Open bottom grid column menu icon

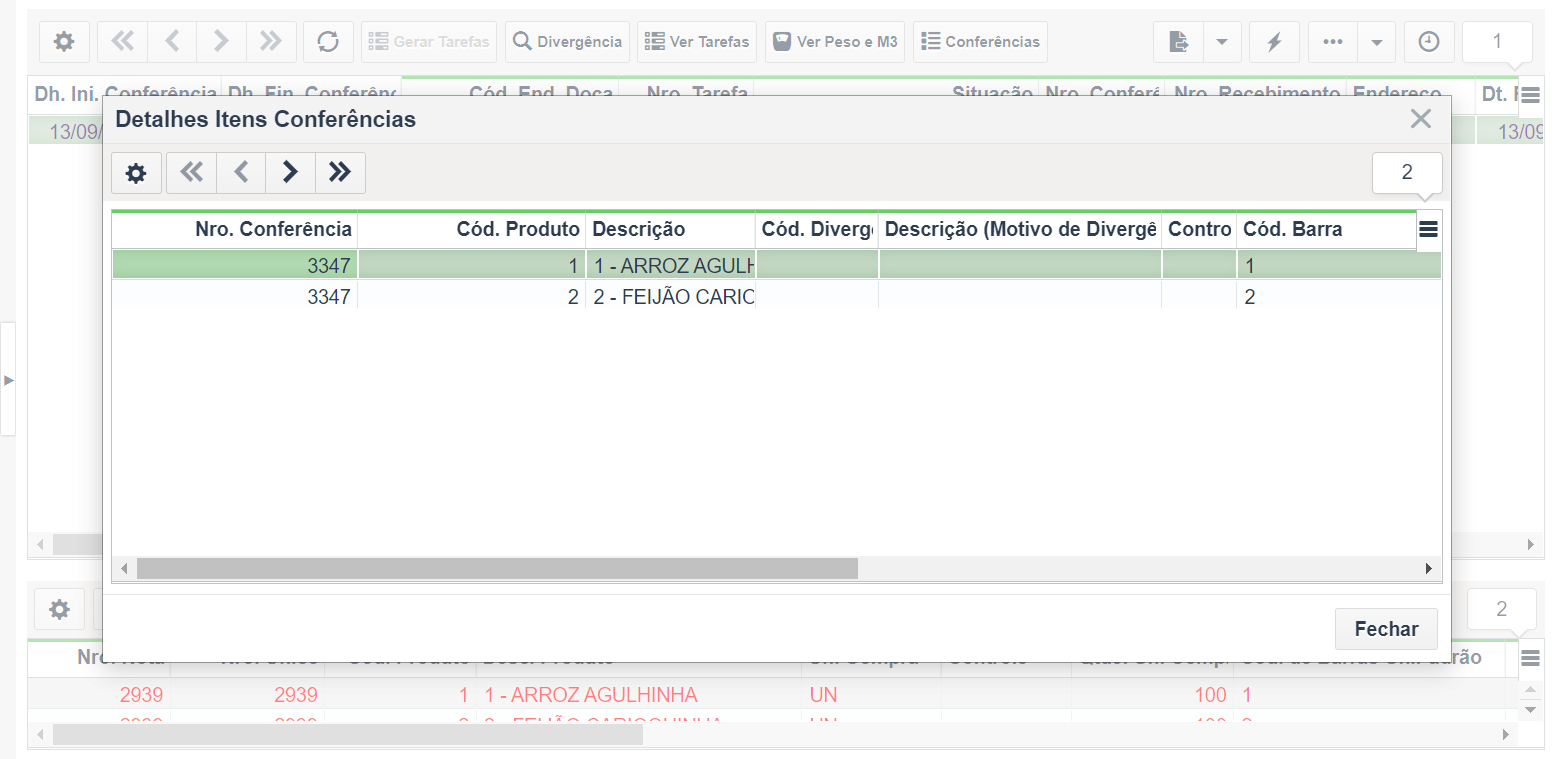[1530, 658]
